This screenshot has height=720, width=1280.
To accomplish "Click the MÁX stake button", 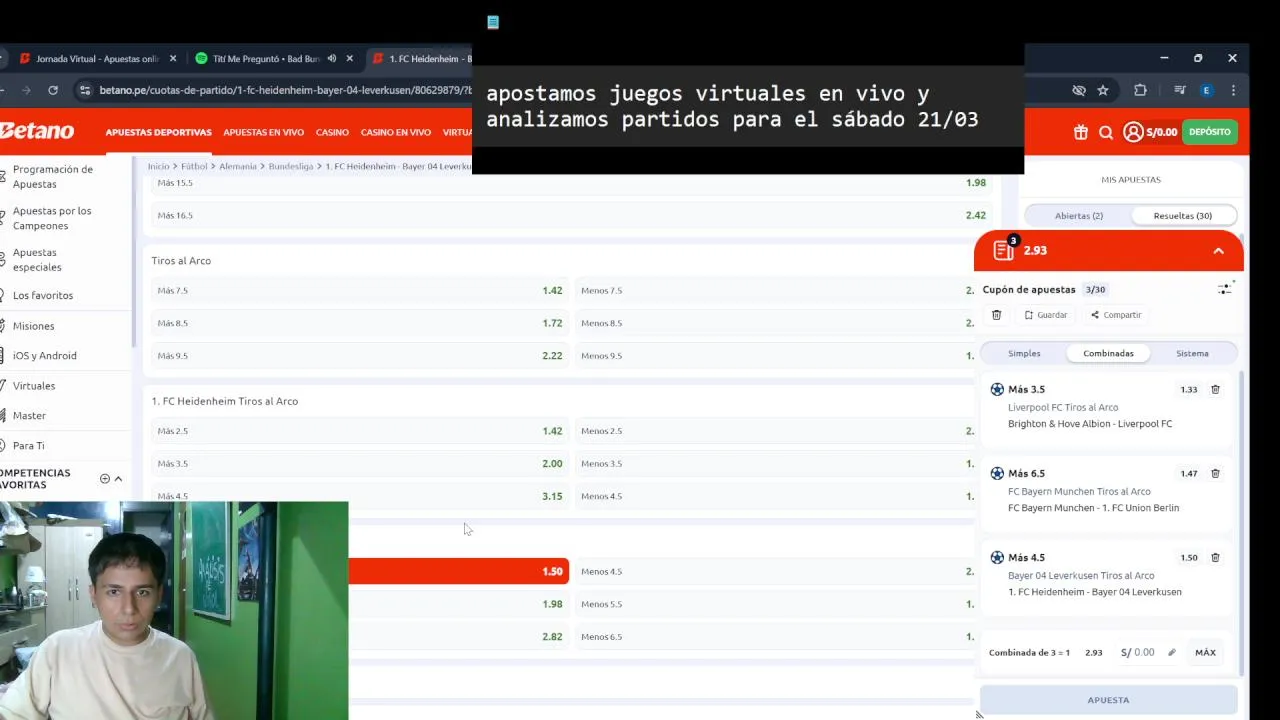I will click(x=1205, y=653).
